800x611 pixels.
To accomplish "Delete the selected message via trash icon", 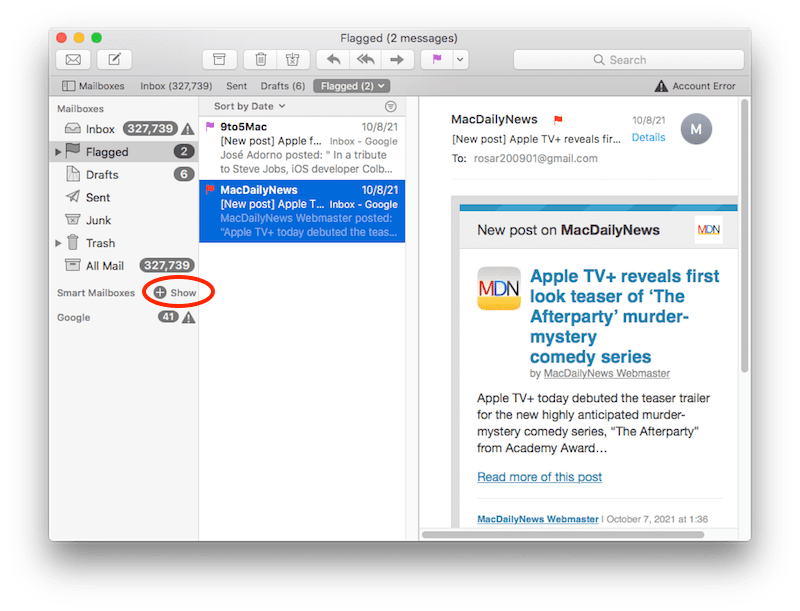I will tap(261, 59).
